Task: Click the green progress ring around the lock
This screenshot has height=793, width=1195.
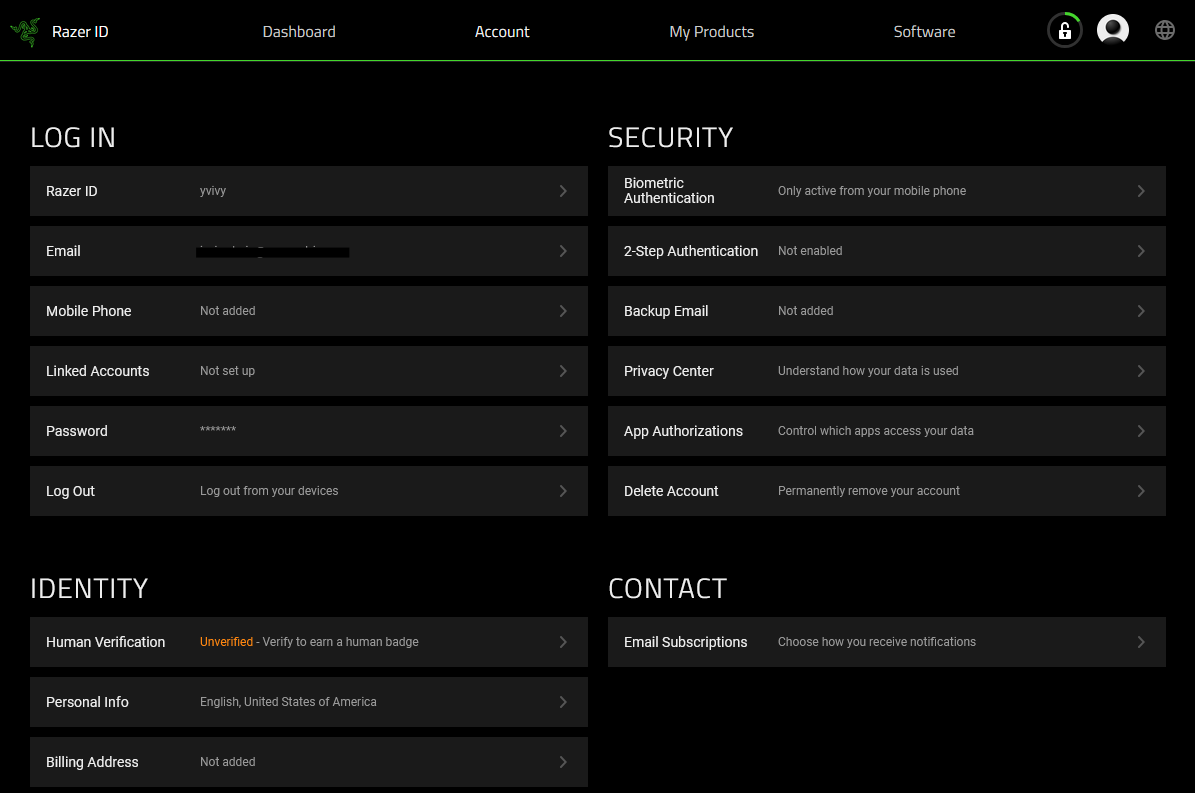Action: (1075, 17)
